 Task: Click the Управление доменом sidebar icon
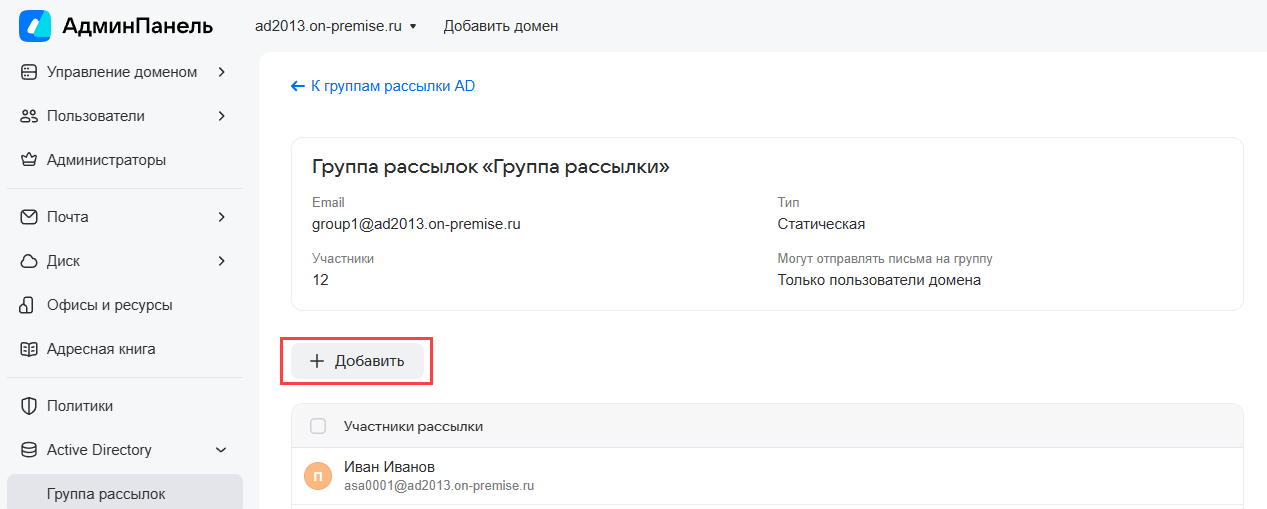tap(29, 72)
